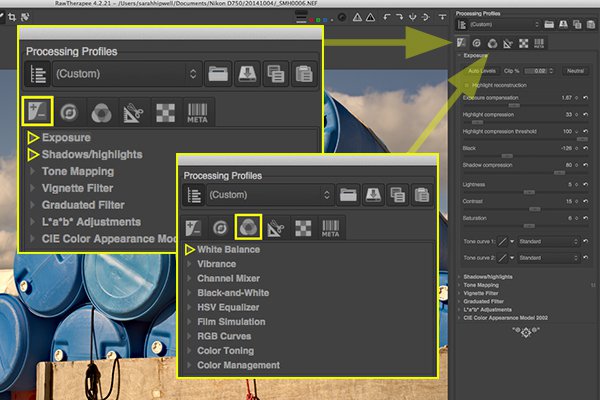
Task: Toggle the green channel preview indicator
Action: click(x=318, y=20)
